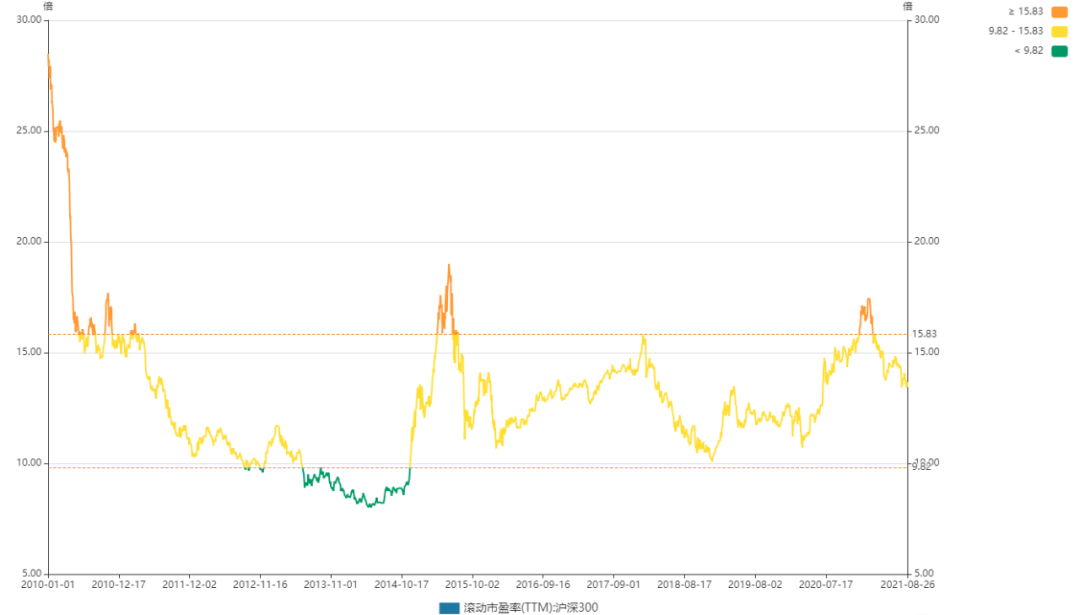Select the 2020-07-17 date label
This screenshot has height=615, width=1080.
click(x=826, y=585)
